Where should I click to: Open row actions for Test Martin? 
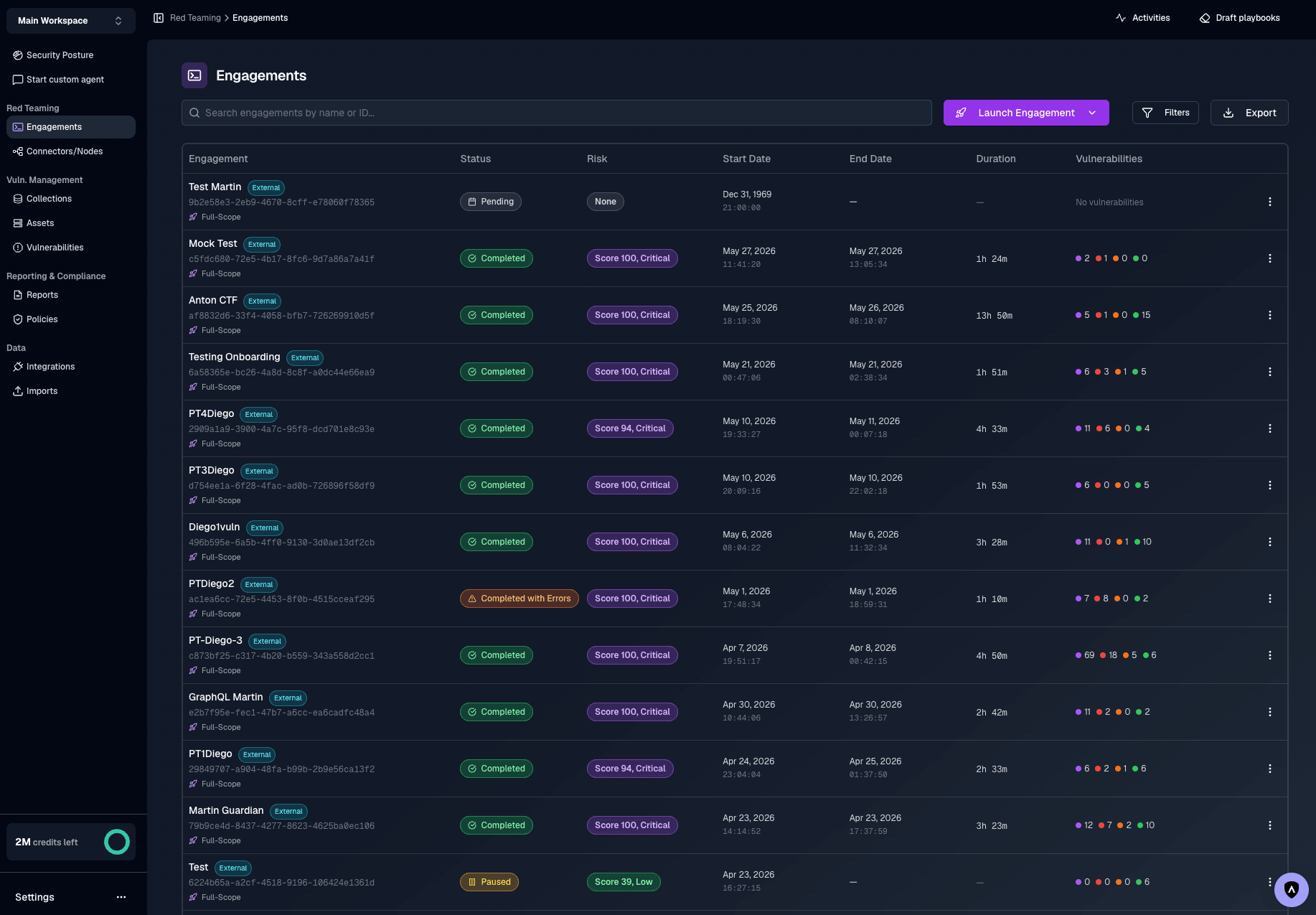1270,202
